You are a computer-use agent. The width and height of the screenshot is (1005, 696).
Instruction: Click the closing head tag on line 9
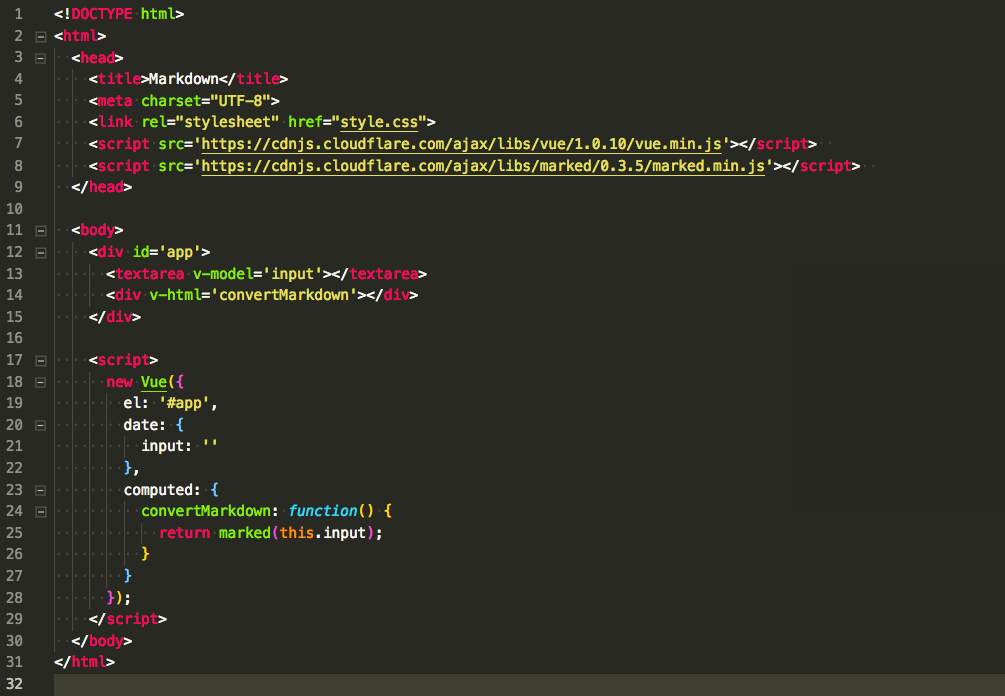click(x=102, y=186)
